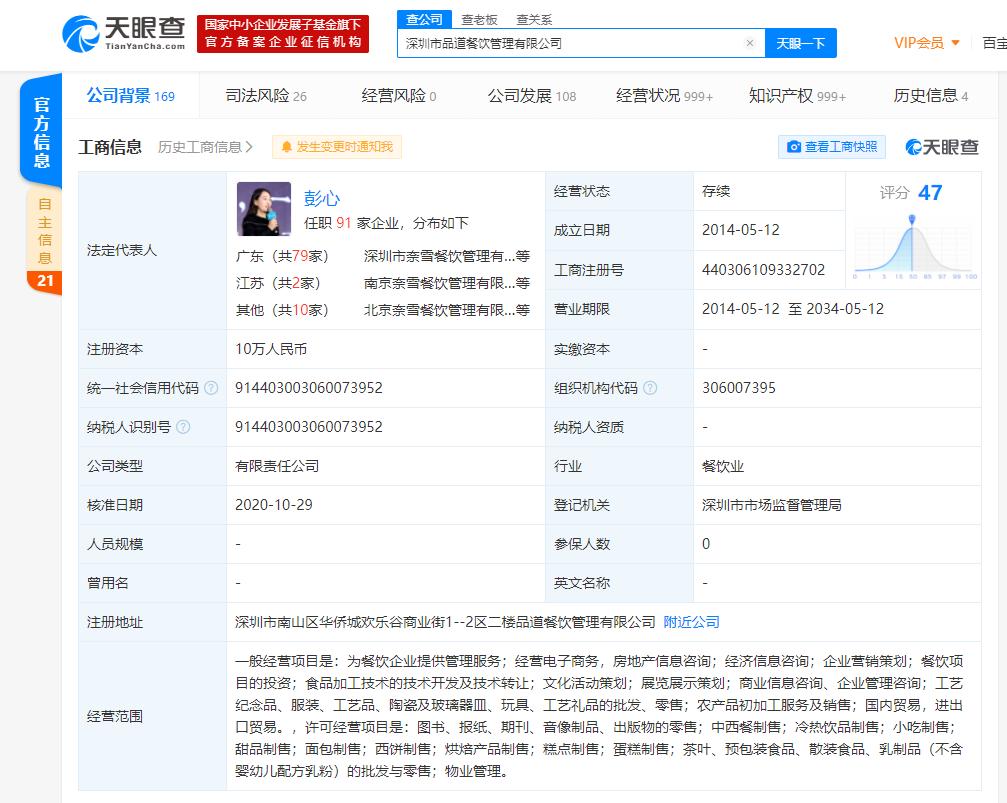This screenshot has height=803, width=1007.
Task: Open the 附近公司 link
Action: click(x=691, y=622)
